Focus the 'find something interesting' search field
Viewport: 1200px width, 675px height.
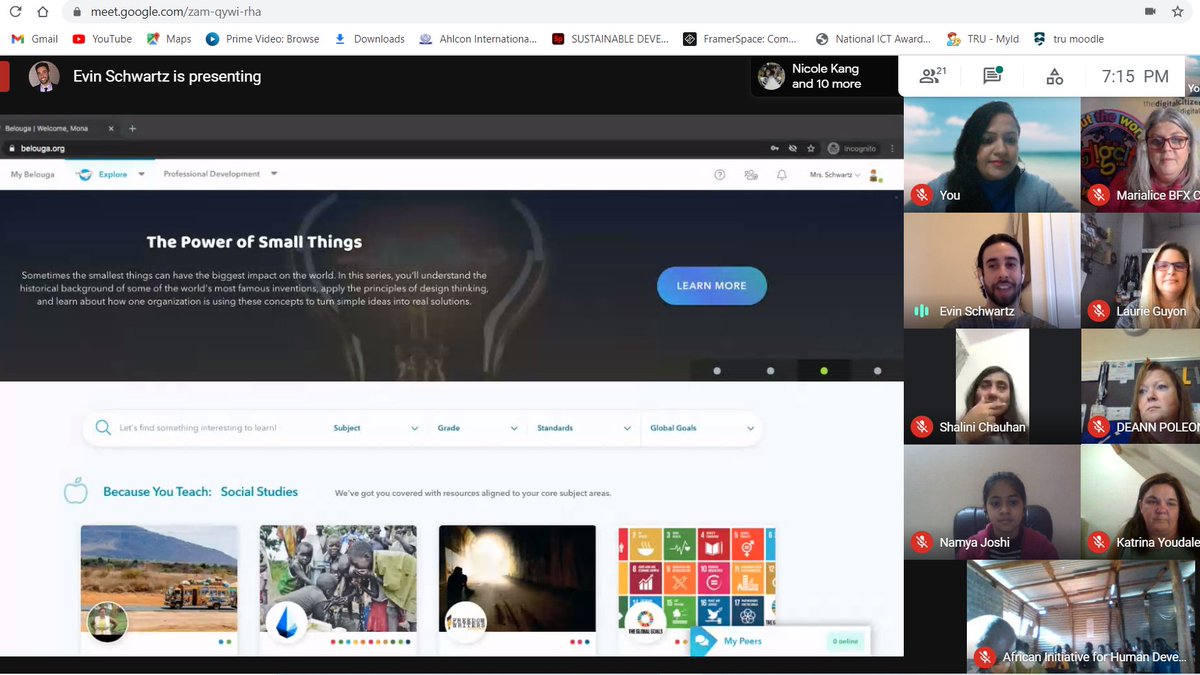click(198, 428)
